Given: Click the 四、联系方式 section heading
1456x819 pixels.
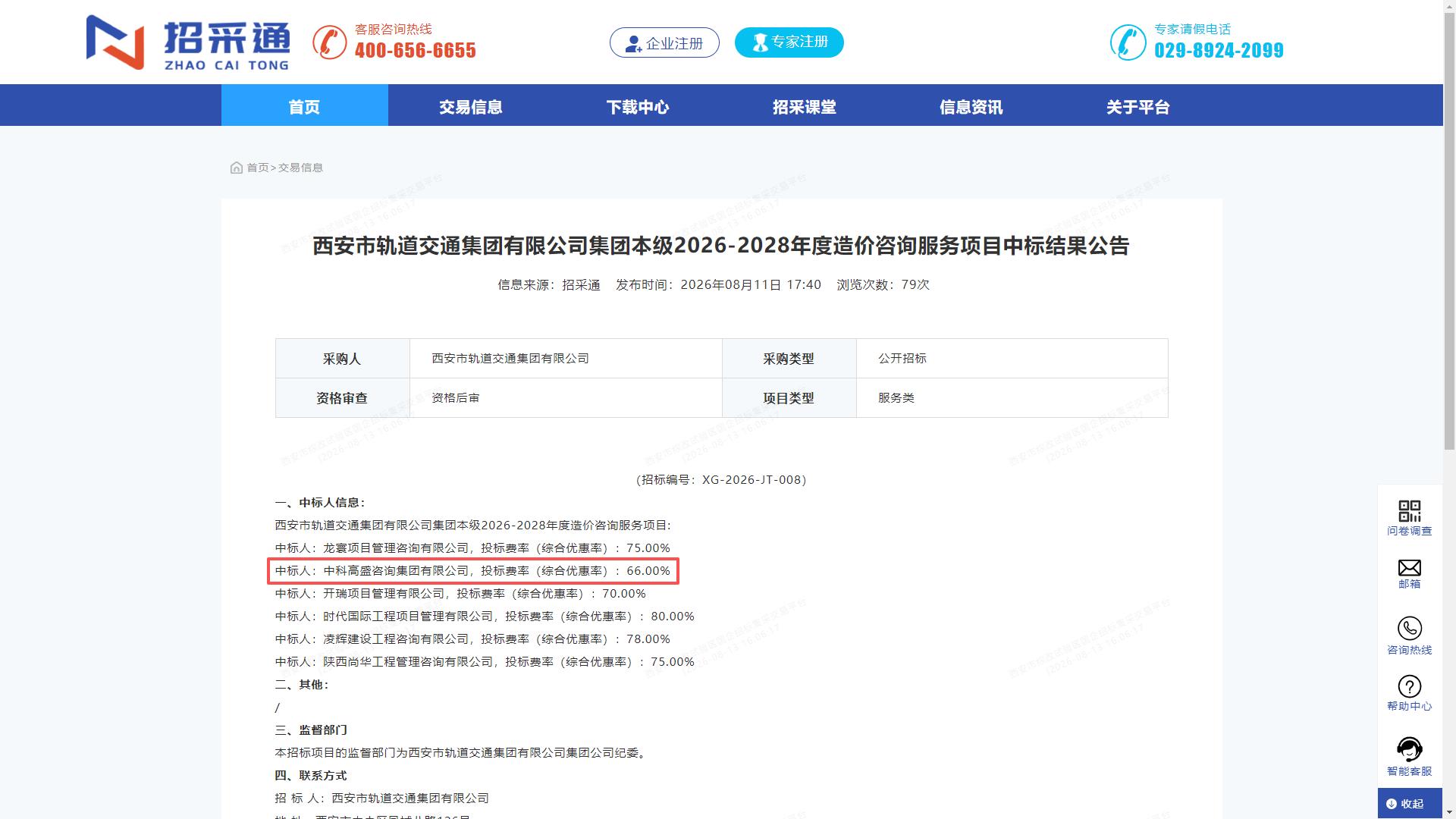Looking at the screenshot, I should 311,776.
